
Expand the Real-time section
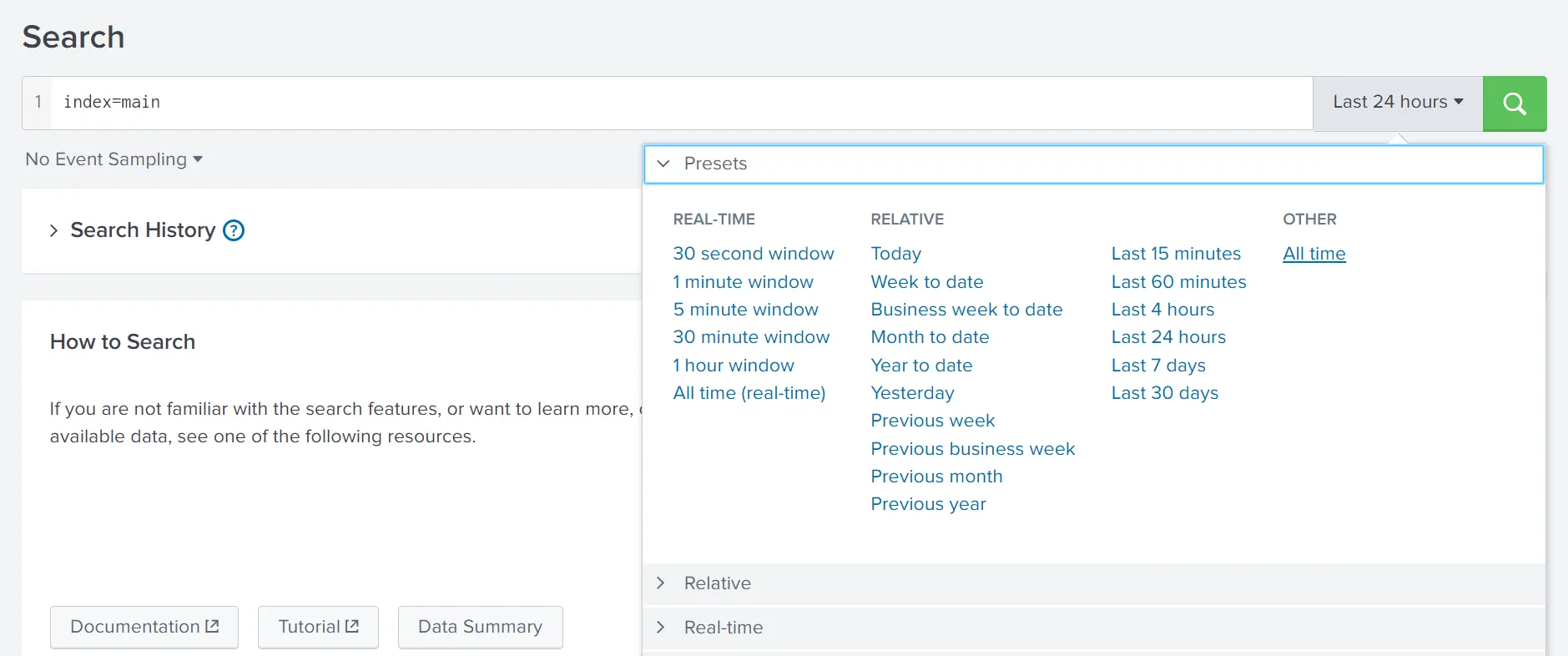(1093, 628)
